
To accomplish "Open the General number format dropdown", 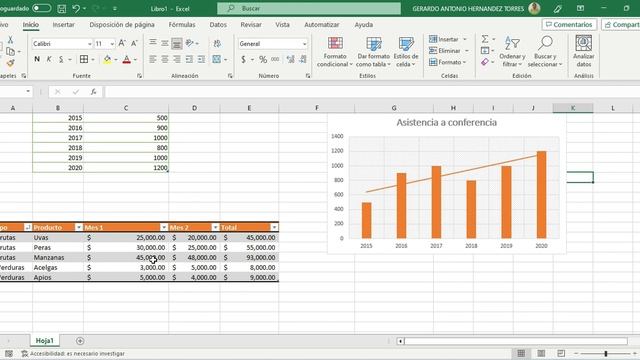I will tap(304, 44).
